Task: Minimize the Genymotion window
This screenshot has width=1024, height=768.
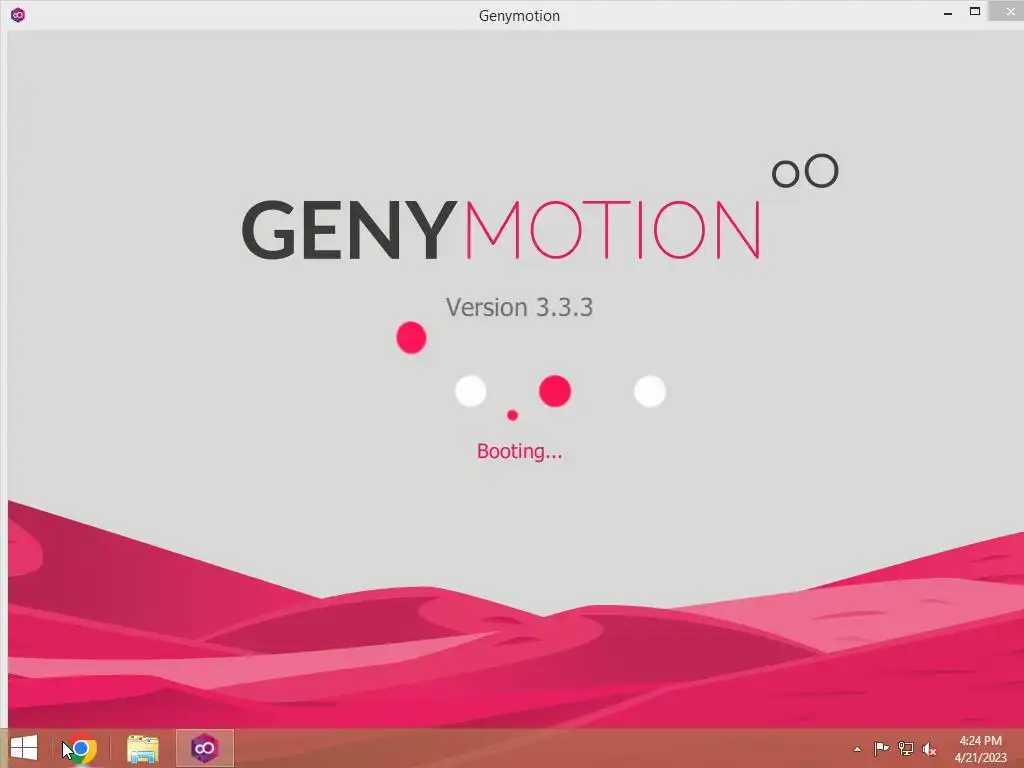Action: coord(948,13)
